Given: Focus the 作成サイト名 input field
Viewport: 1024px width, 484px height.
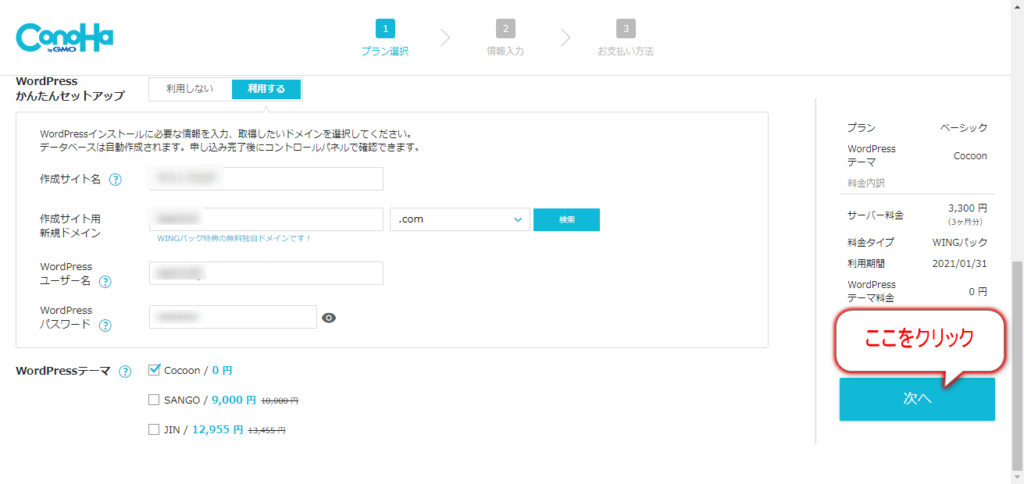Looking at the screenshot, I should point(266,179).
